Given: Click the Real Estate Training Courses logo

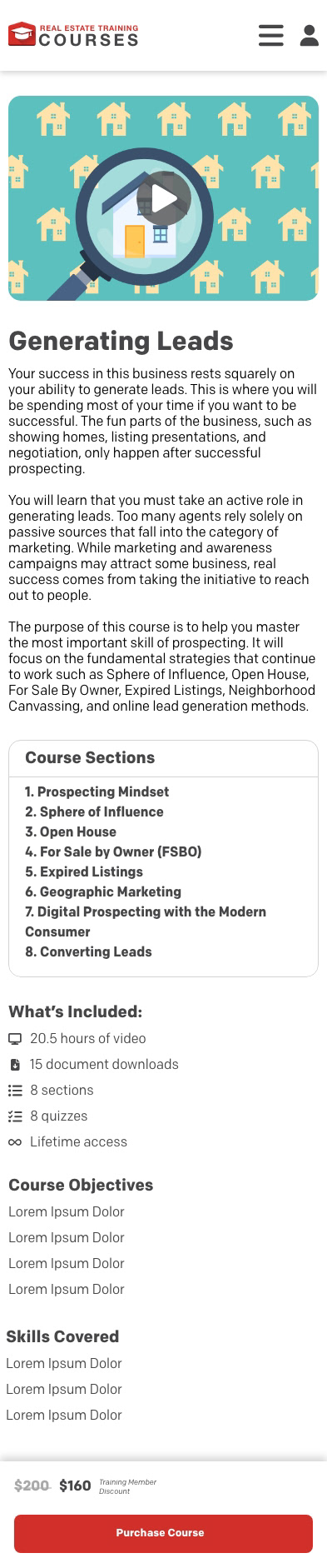Looking at the screenshot, I should click(x=73, y=35).
